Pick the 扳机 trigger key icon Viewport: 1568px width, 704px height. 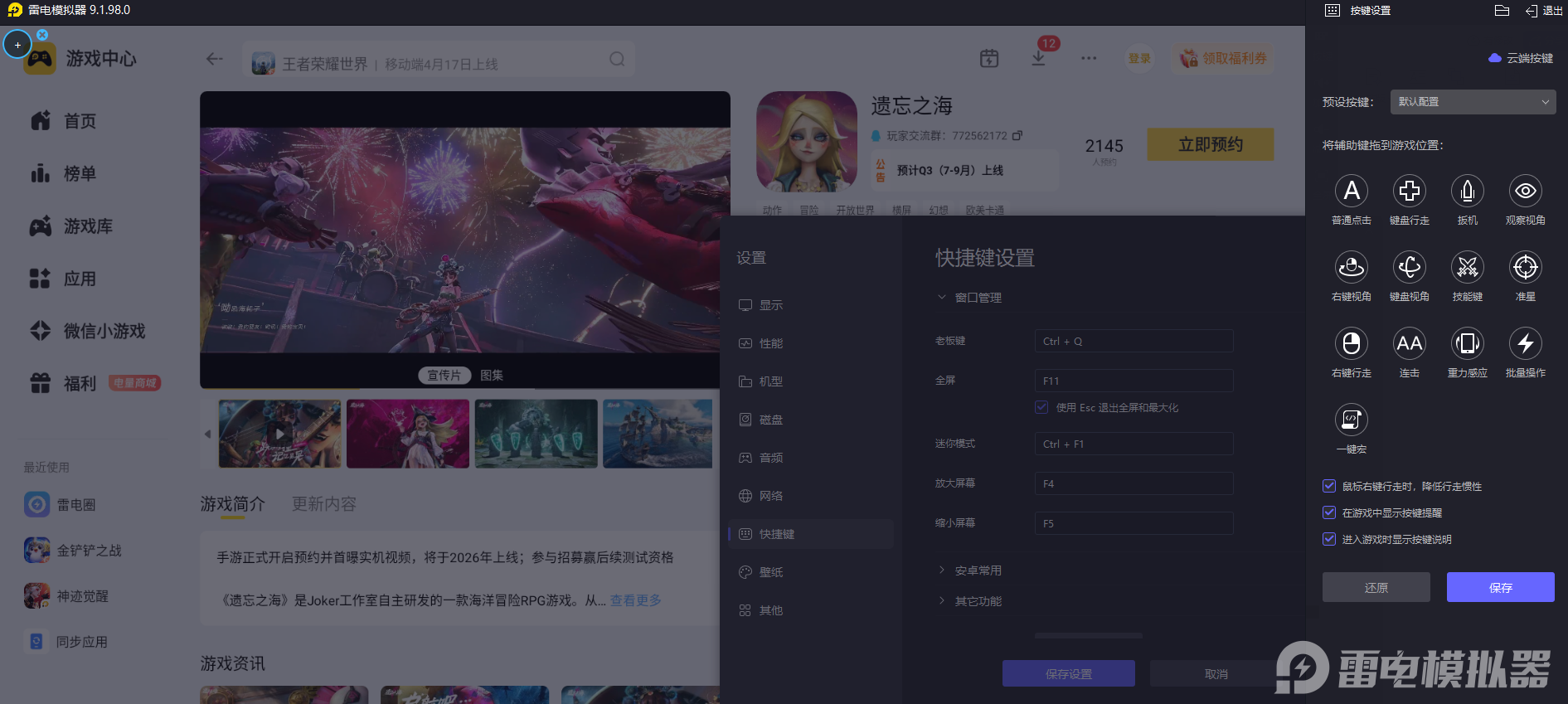click(x=1467, y=192)
